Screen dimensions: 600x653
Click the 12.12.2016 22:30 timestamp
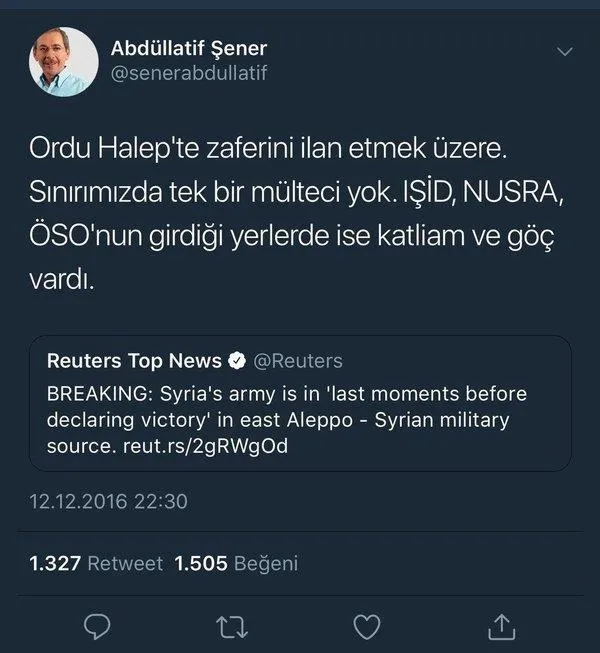point(108,501)
